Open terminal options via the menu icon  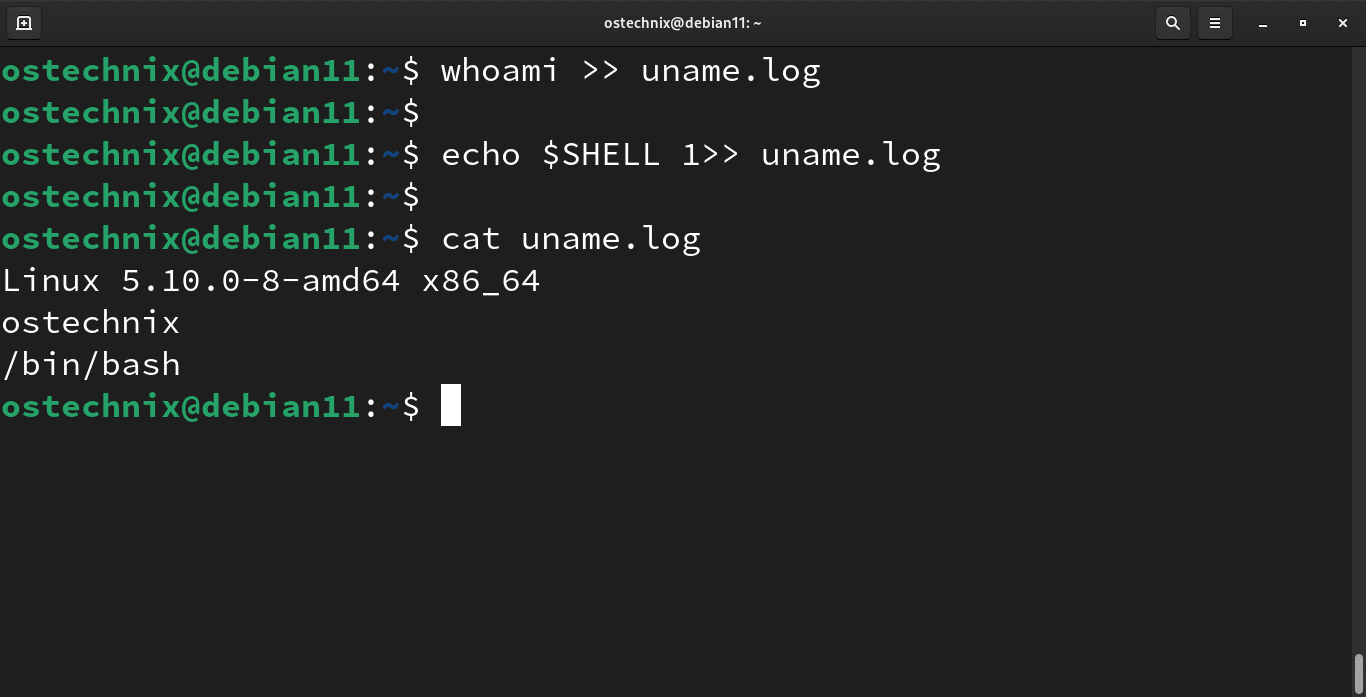click(1214, 22)
